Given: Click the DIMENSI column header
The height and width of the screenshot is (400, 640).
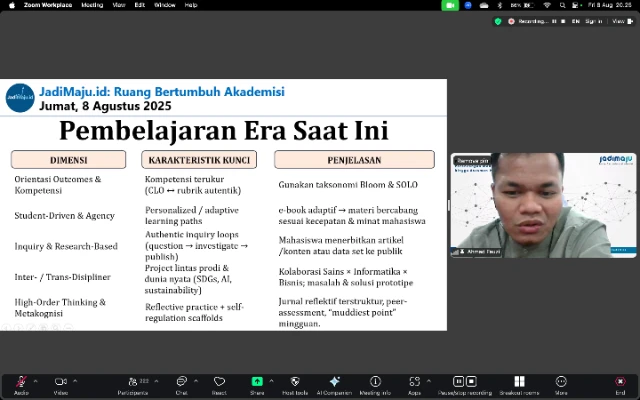Looking at the screenshot, I should coord(69,160).
